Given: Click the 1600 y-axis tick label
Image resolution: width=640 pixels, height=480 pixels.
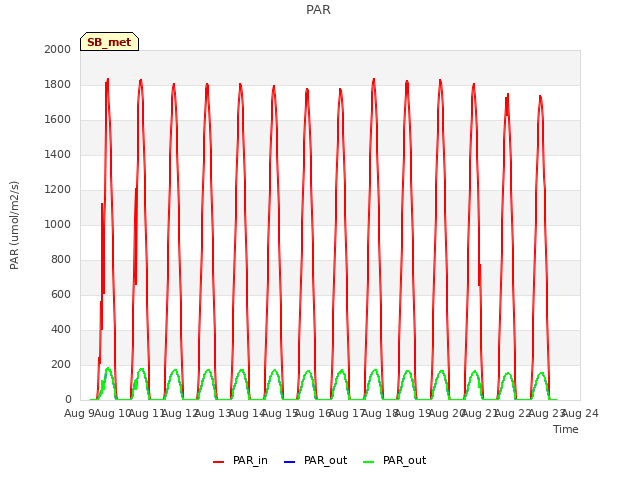Looking at the screenshot, I should tap(58, 120).
